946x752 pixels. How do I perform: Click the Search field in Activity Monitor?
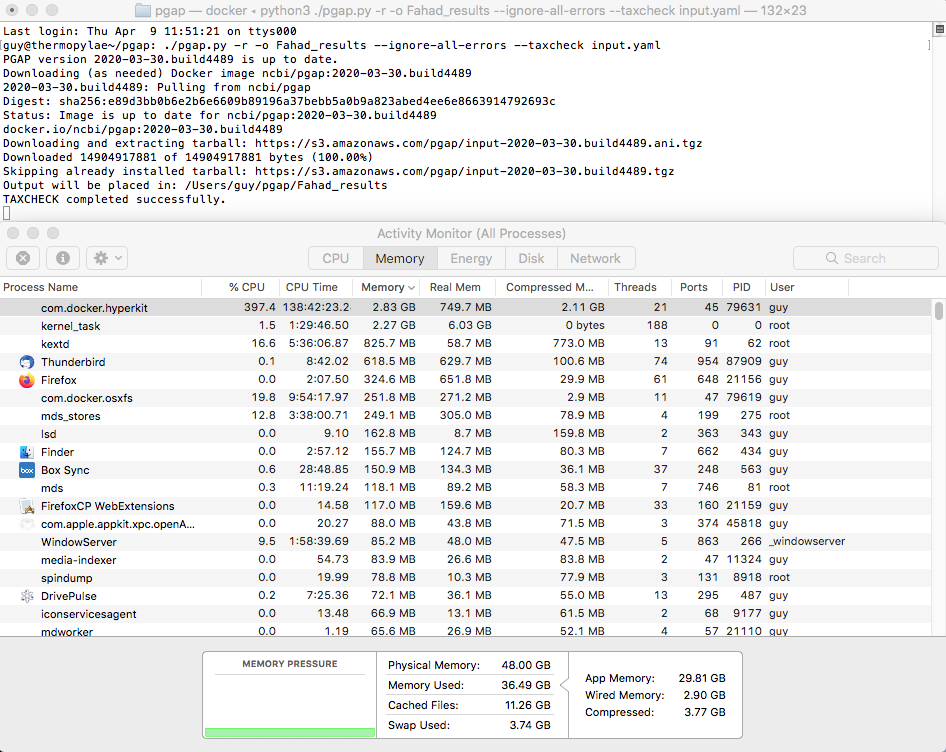pyautogui.click(x=865, y=258)
